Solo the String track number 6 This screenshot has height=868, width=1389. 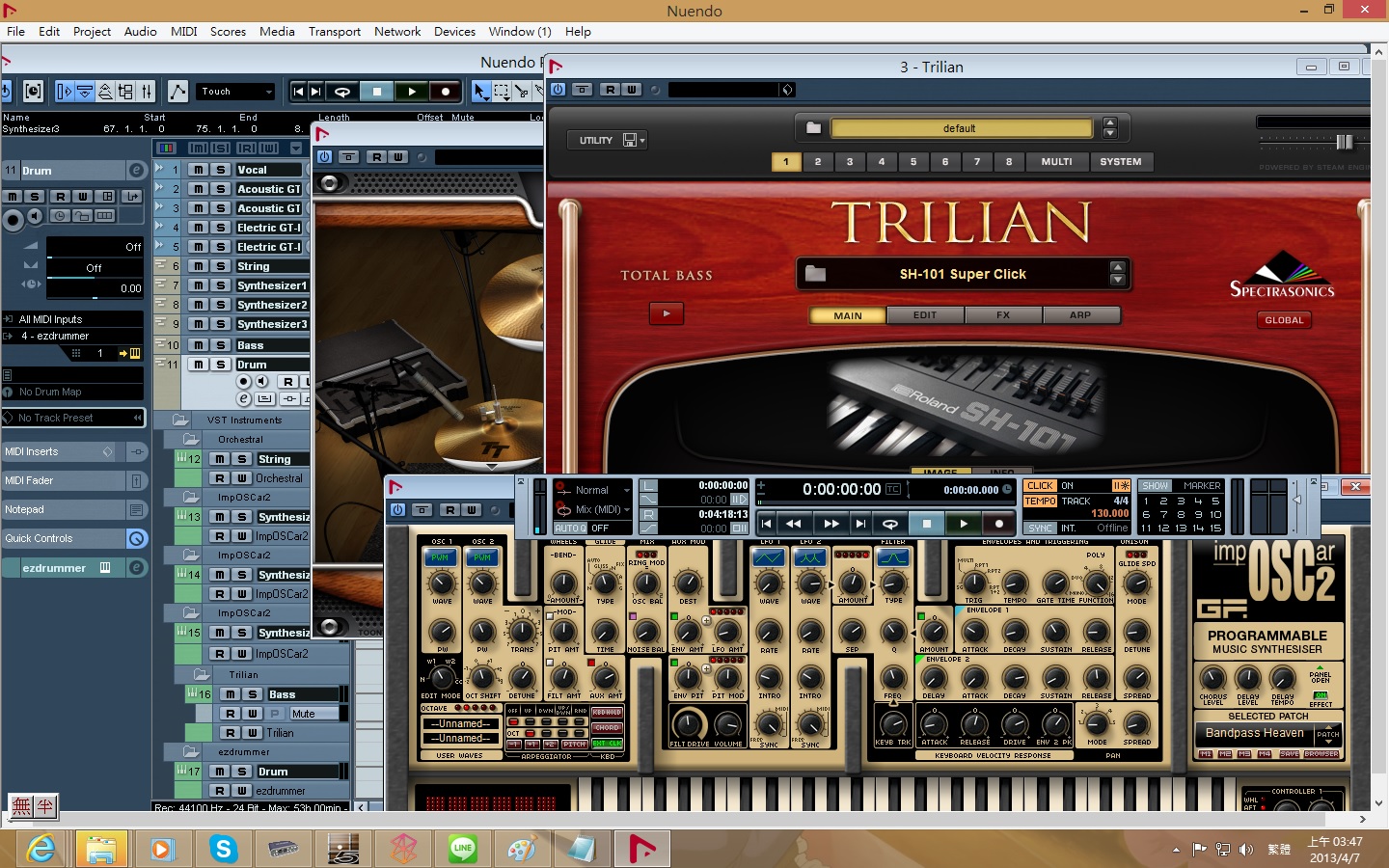(221, 266)
